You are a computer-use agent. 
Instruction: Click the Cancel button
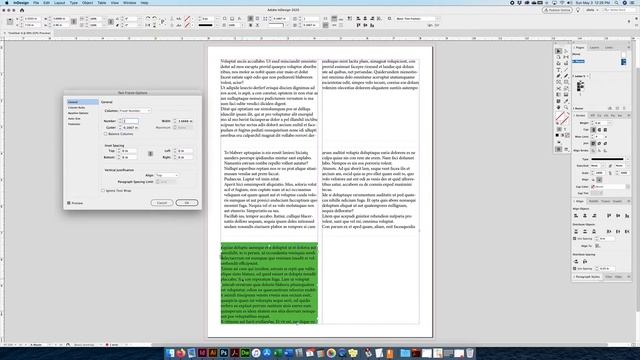pos(162,203)
